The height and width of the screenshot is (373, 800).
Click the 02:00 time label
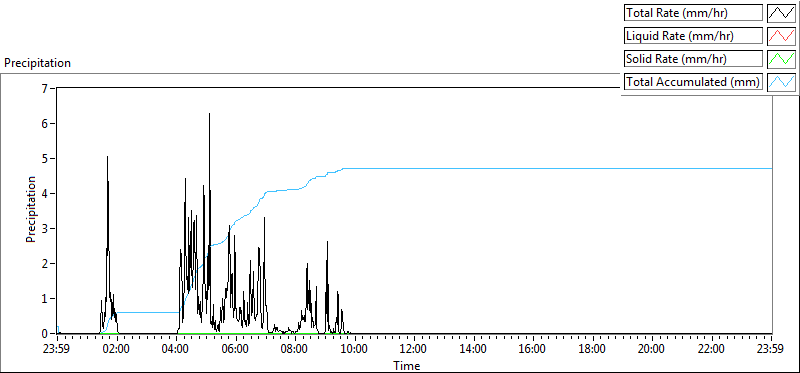click(117, 350)
